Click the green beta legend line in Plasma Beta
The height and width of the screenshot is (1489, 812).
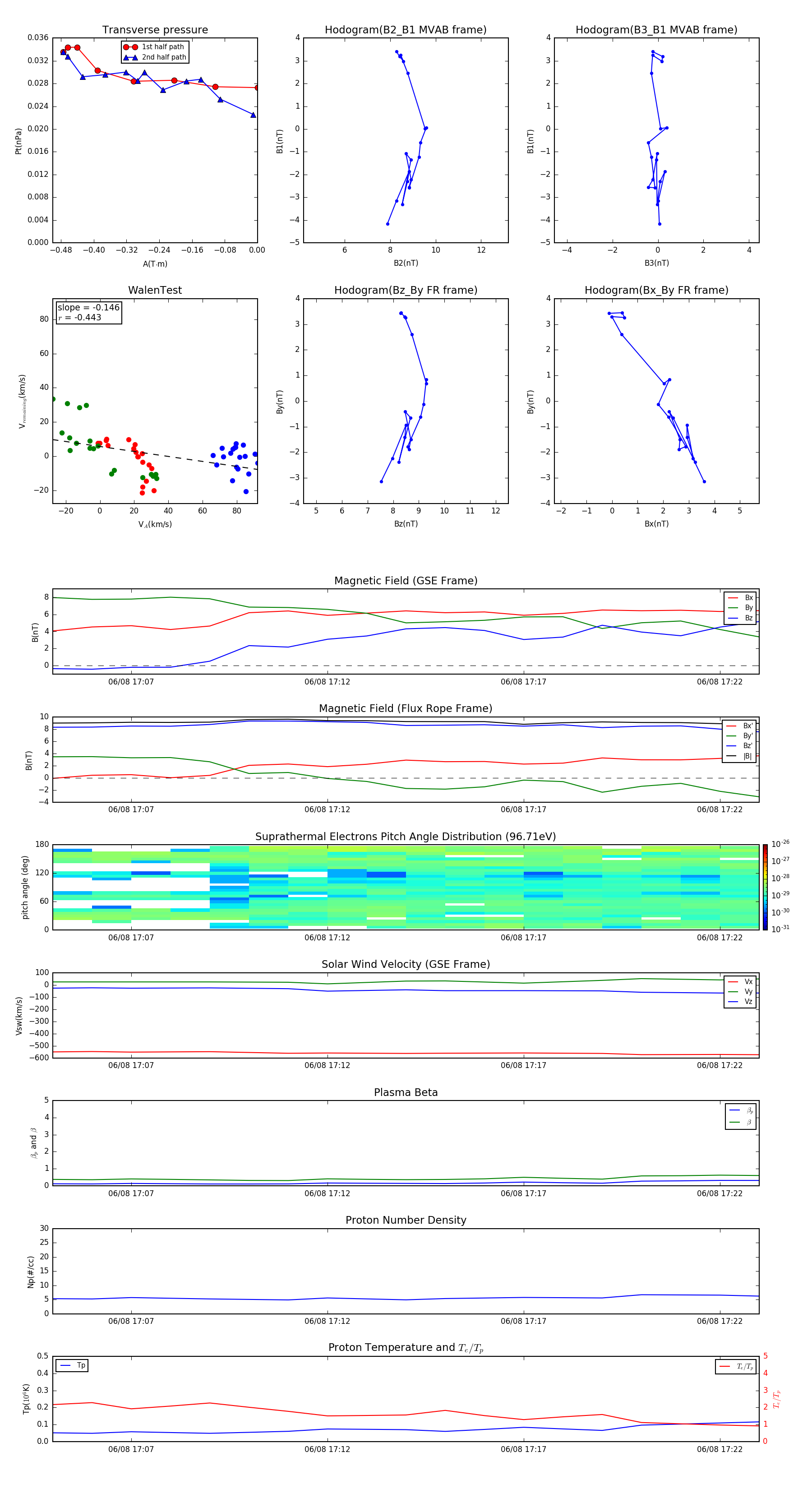pos(734,1122)
